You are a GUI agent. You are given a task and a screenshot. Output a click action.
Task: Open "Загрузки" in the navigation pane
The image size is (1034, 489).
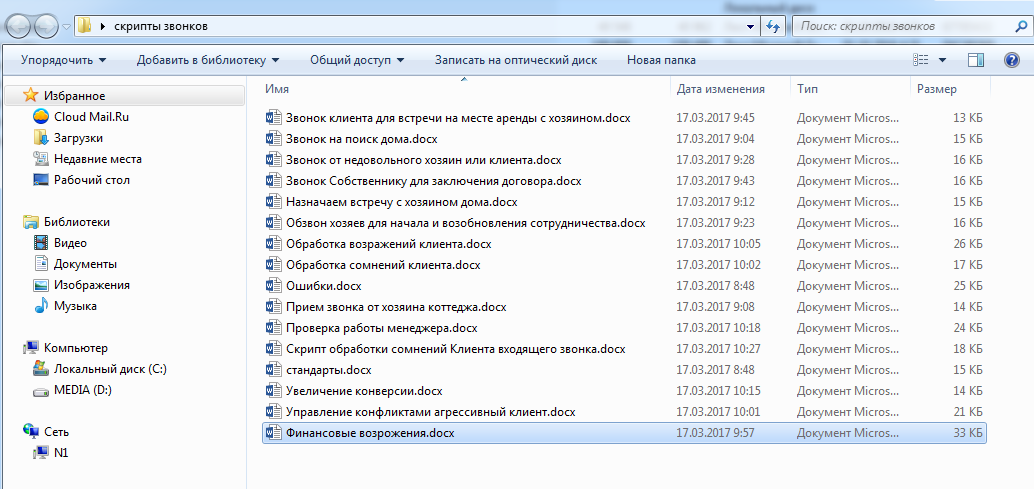coord(78,138)
